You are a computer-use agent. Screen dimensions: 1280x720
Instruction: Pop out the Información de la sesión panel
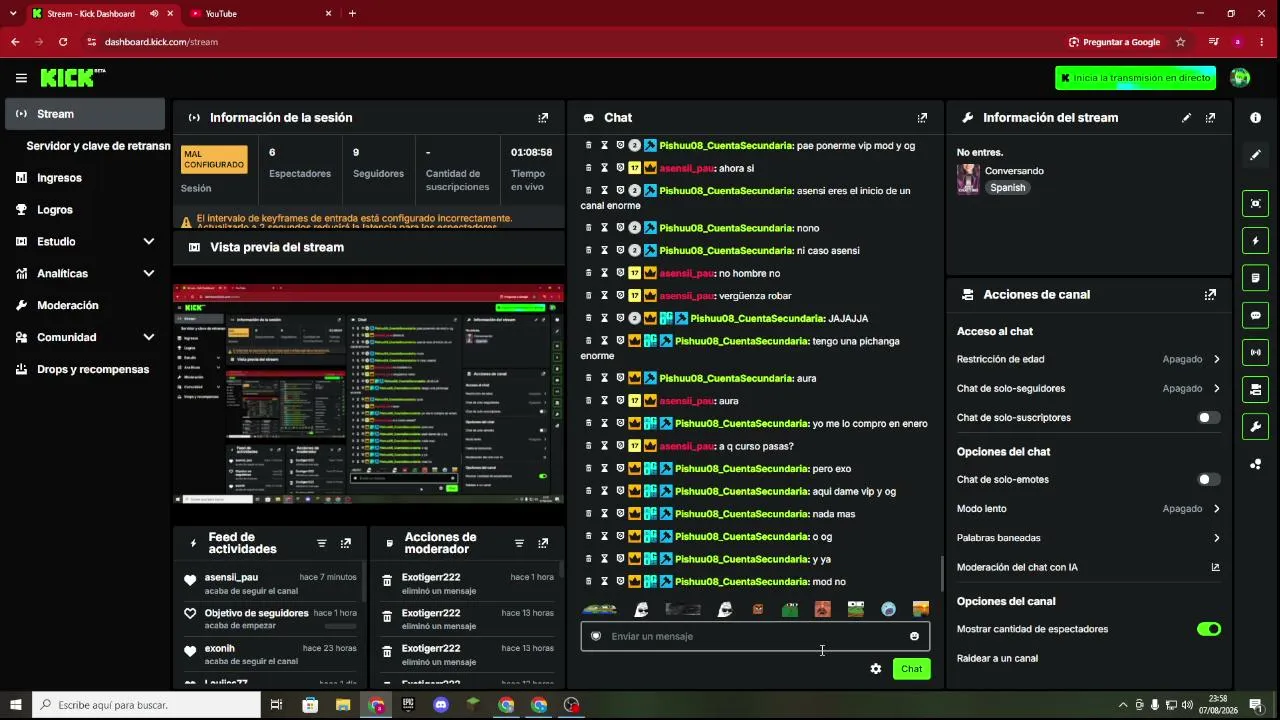pos(543,118)
